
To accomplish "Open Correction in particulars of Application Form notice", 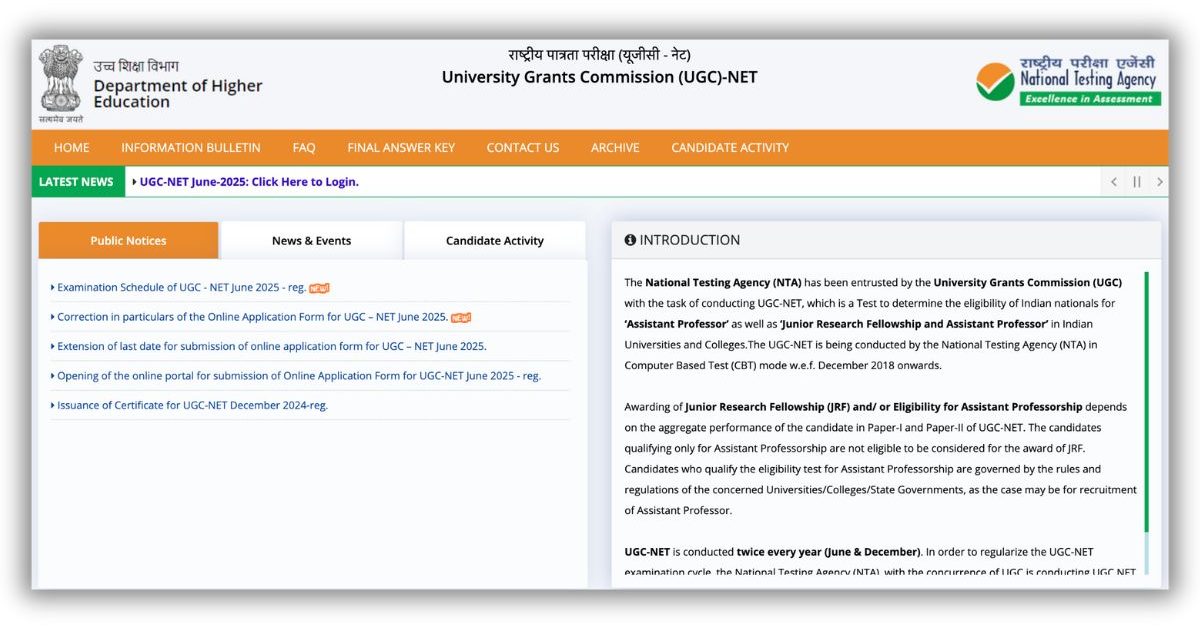I will click(x=252, y=317).
